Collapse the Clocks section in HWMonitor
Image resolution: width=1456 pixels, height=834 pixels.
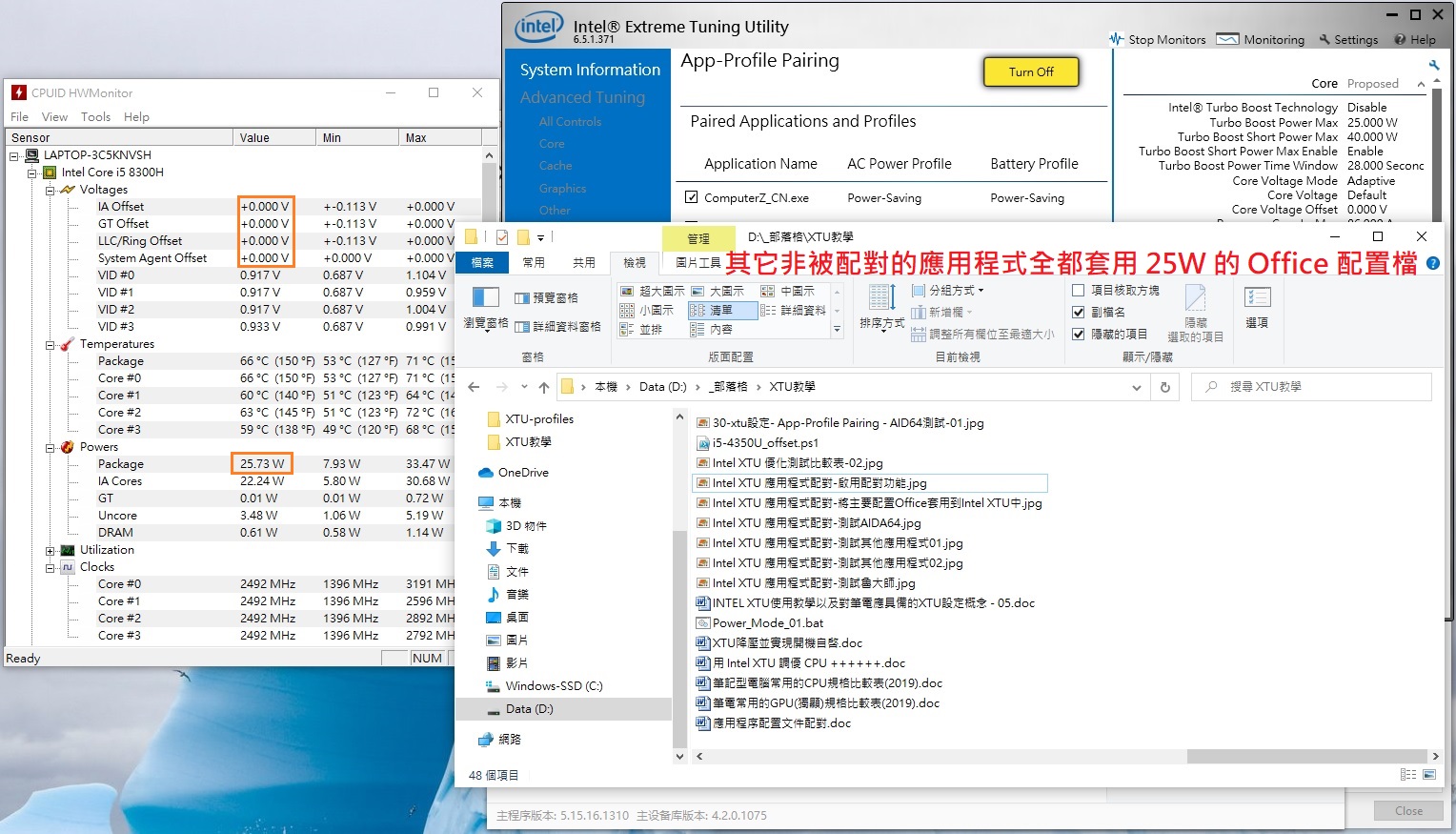[50, 567]
